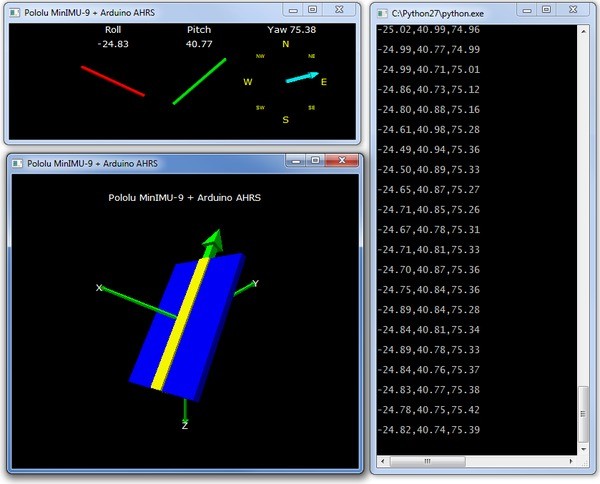600x484 pixels.
Task: Click the horizontal scrollbar thumb in the console
Action: coord(427,461)
